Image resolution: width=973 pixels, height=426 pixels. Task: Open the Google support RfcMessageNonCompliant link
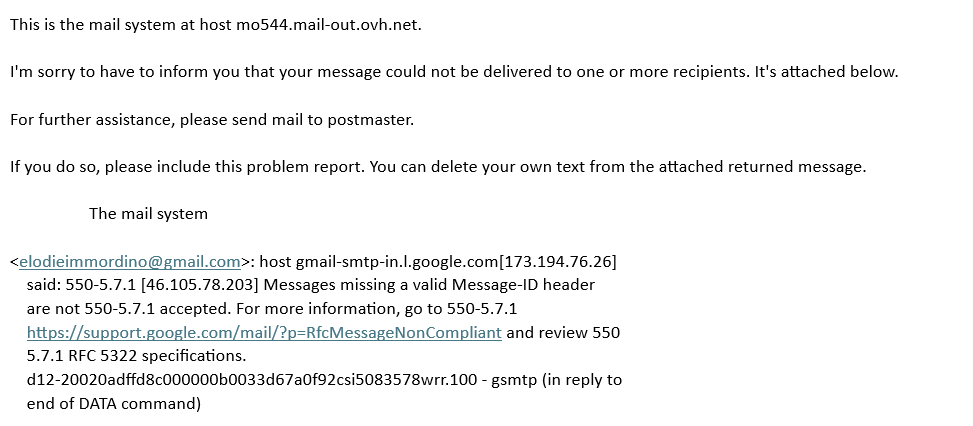pos(264,333)
